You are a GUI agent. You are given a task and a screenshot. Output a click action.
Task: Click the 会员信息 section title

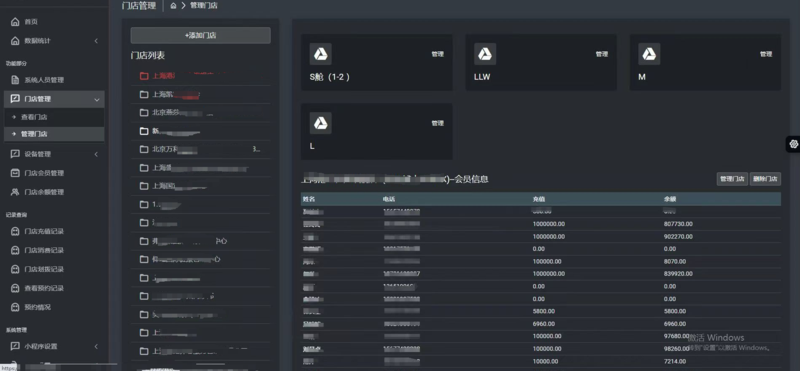(471, 180)
